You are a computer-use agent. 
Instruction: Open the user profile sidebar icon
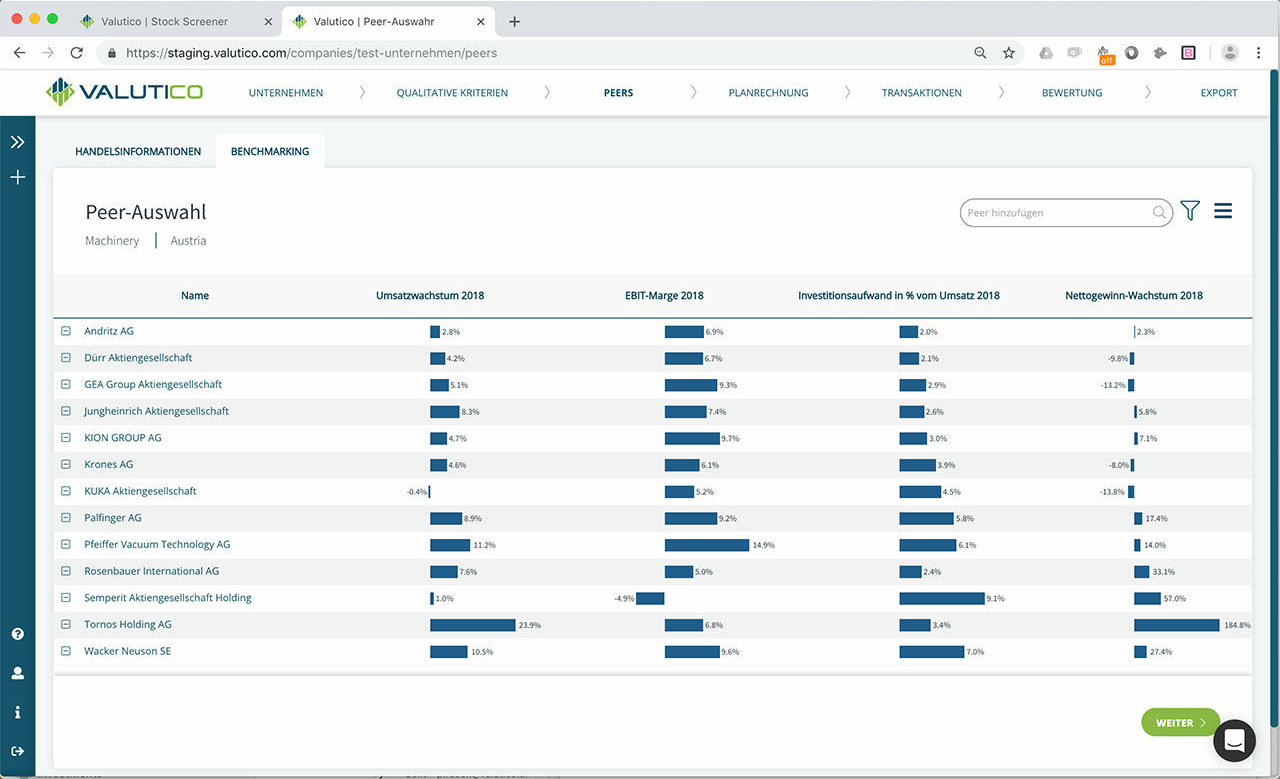pos(17,673)
